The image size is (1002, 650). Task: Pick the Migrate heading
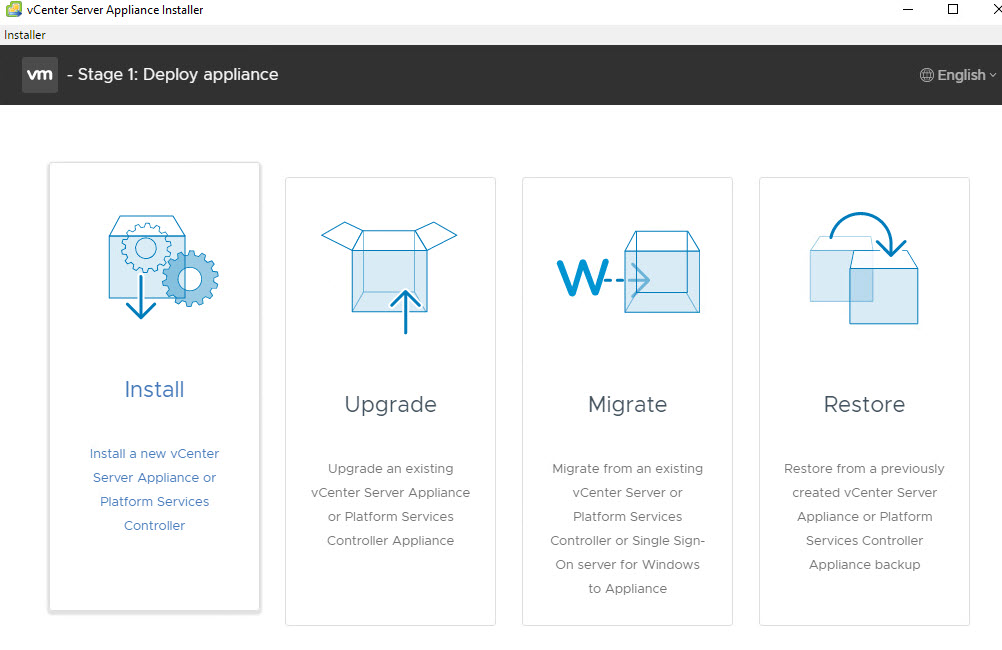[627, 405]
